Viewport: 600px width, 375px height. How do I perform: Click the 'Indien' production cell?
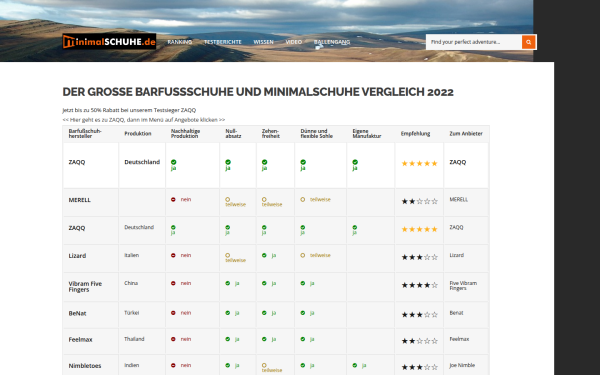[132, 365]
